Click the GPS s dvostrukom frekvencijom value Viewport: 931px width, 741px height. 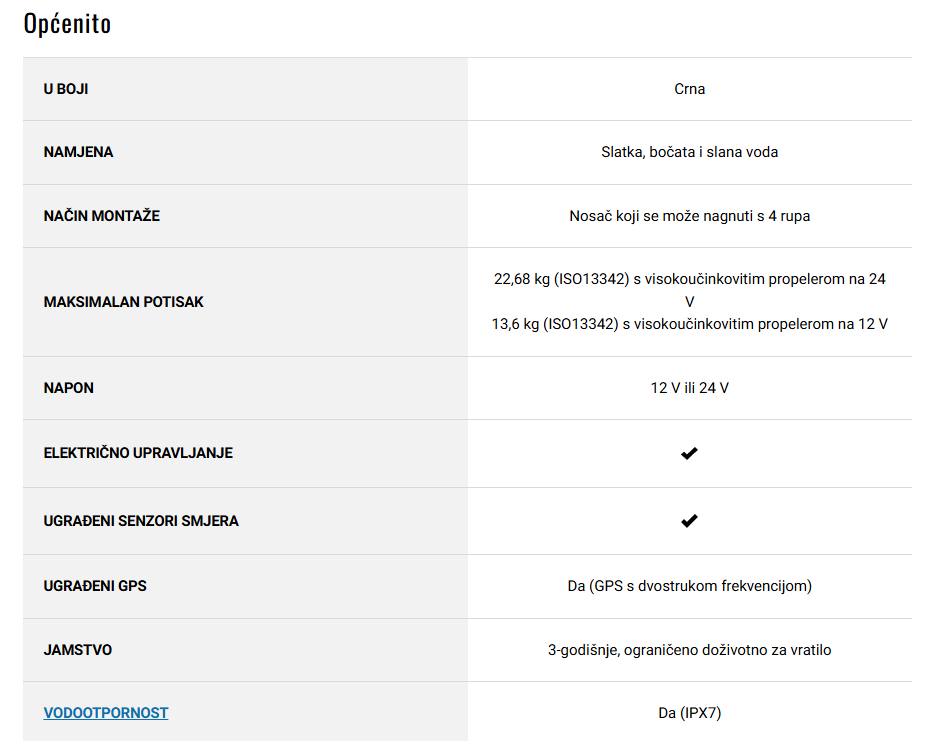point(689,586)
